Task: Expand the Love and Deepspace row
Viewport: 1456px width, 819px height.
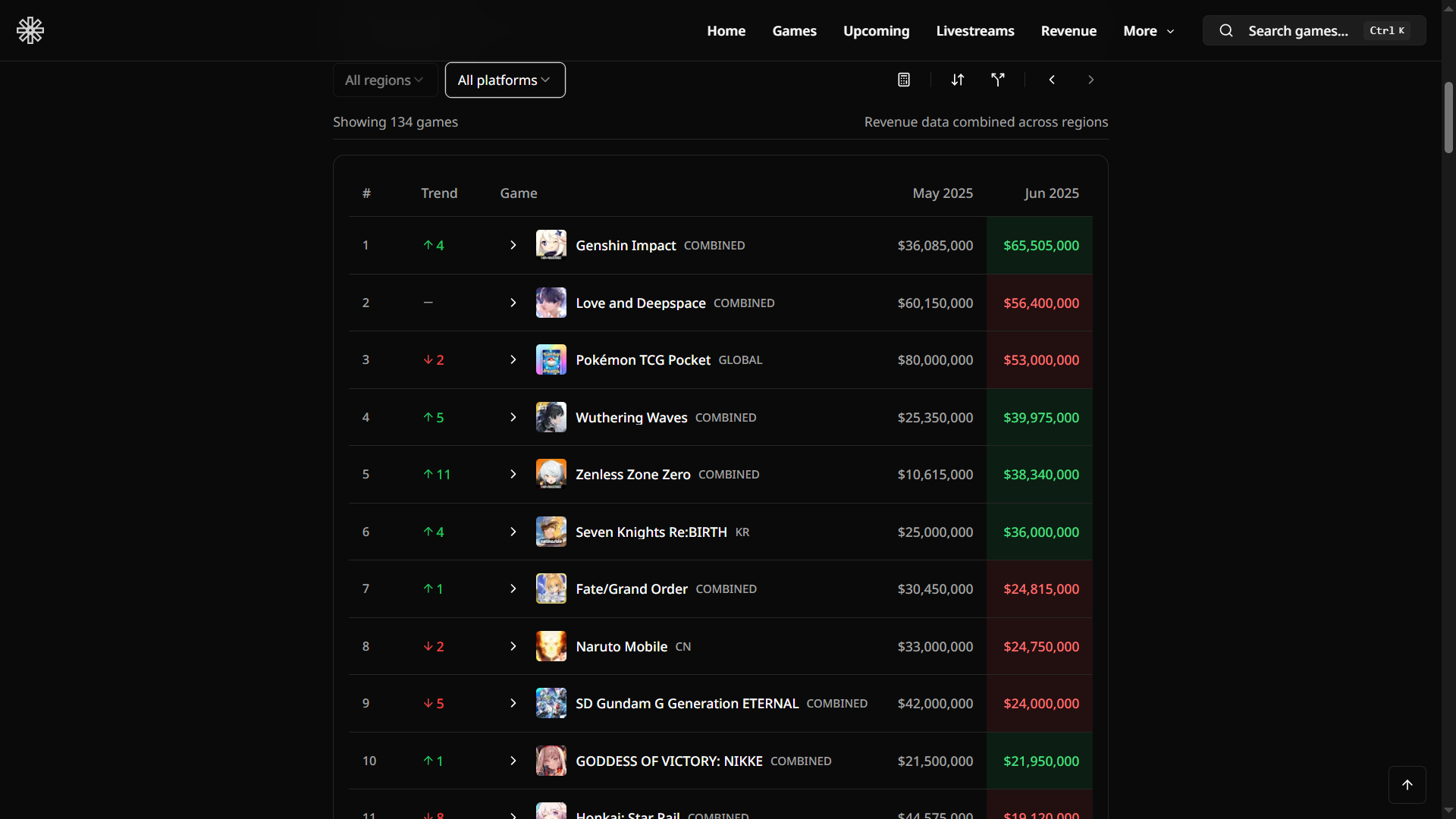Action: click(x=513, y=303)
